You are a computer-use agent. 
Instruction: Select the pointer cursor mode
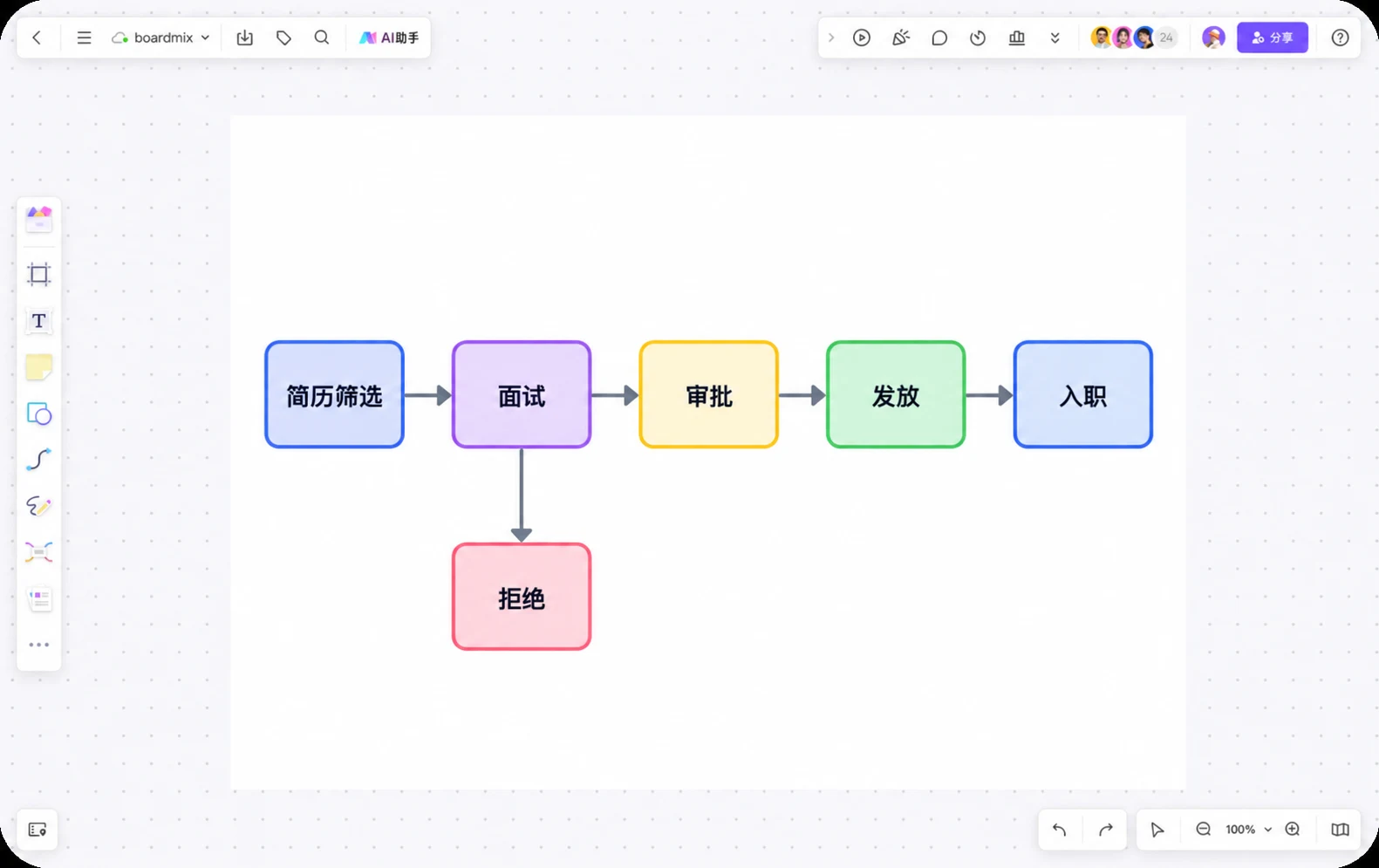tap(1157, 830)
